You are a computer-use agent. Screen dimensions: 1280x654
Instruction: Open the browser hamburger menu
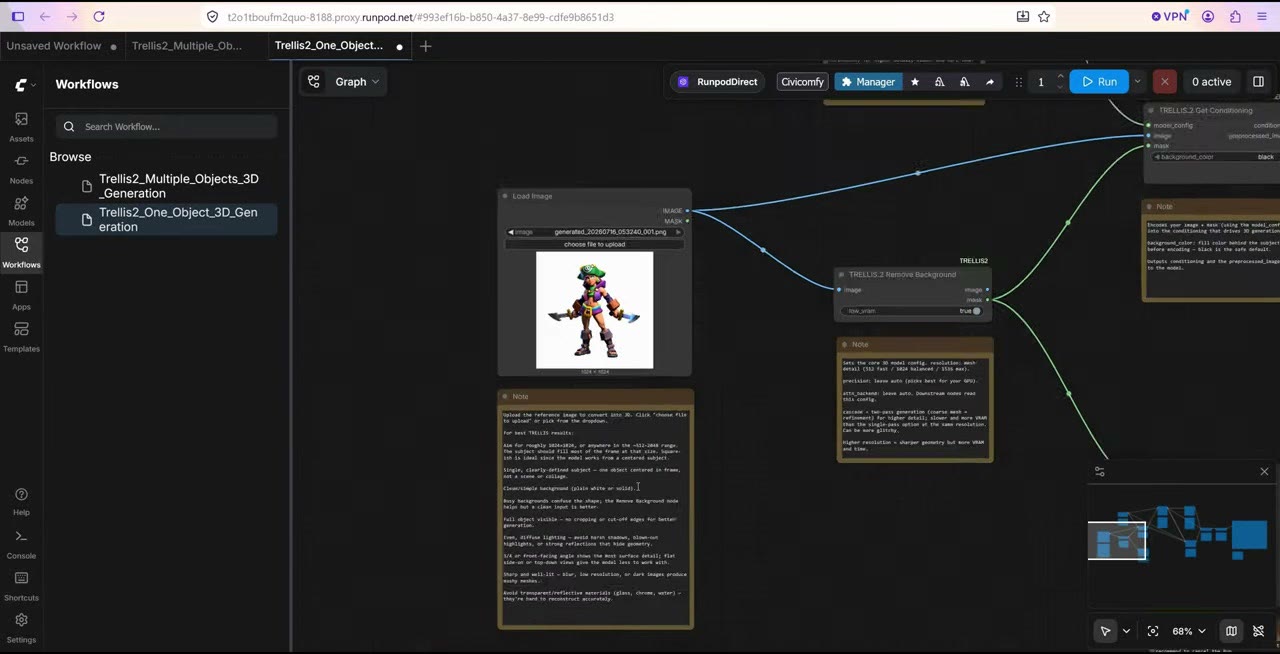1262,16
